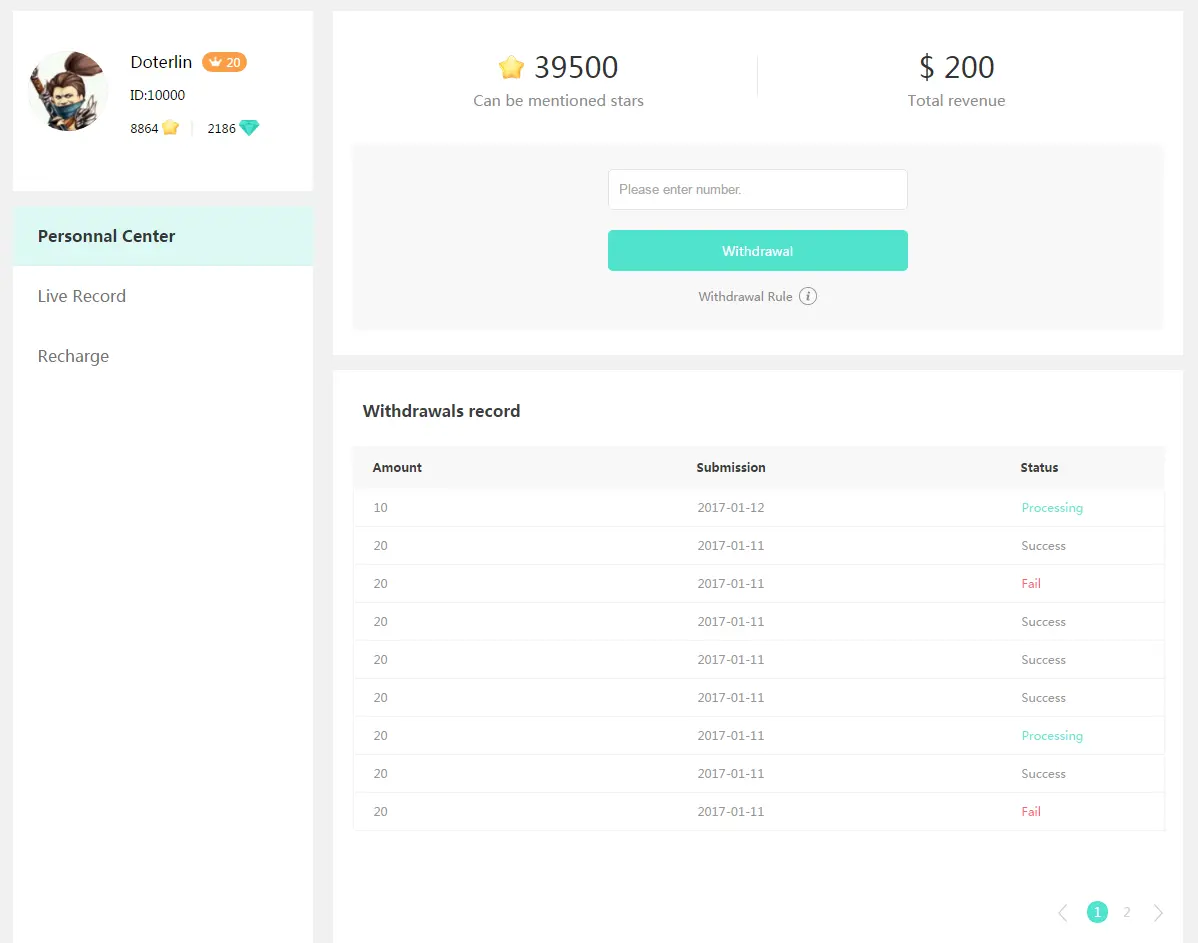Click 'Can be mentioned stars' label
This screenshot has height=943, width=1198.
pyautogui.click(x=559, y=101)
